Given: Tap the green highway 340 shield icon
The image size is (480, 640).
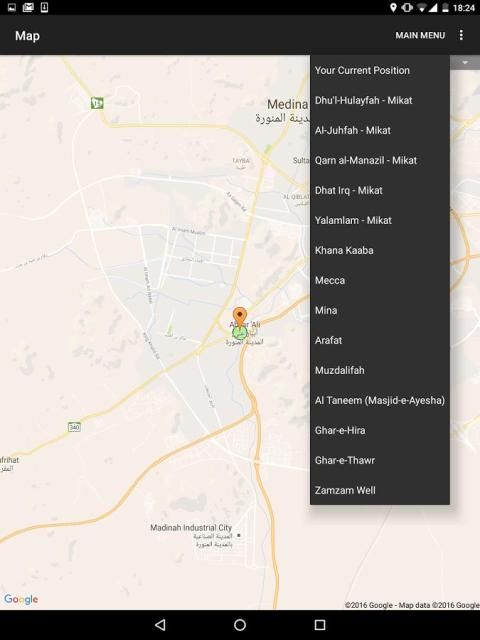Looking at the screenshot, I should coord(74,427).
